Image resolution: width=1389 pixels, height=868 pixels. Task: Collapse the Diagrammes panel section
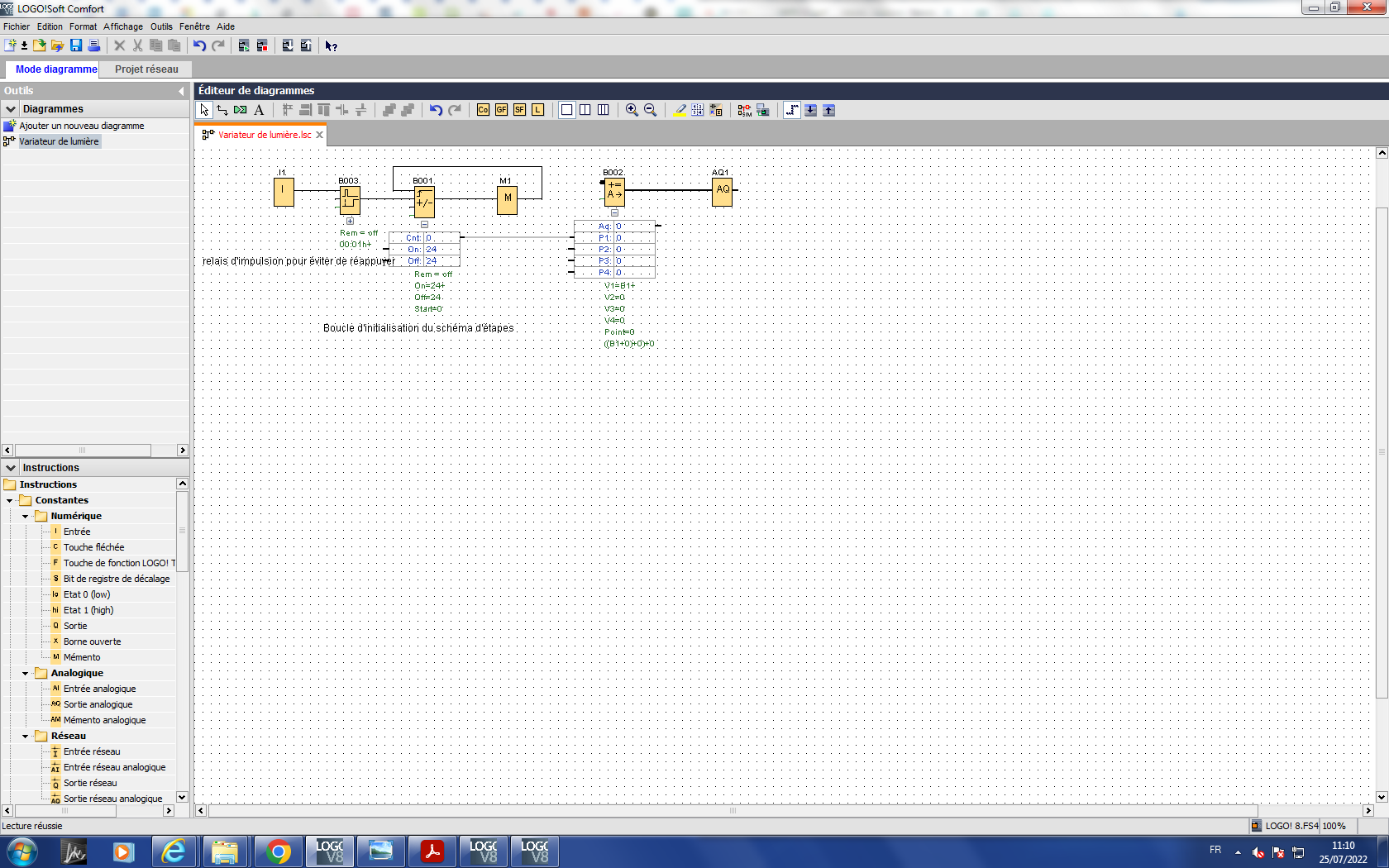pyautogui.click(x=11, y=109)
